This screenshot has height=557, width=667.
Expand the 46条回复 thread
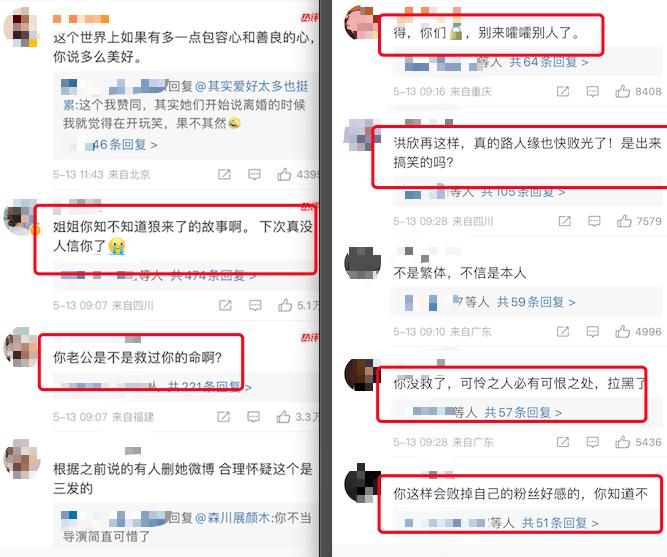coord(125,145)
